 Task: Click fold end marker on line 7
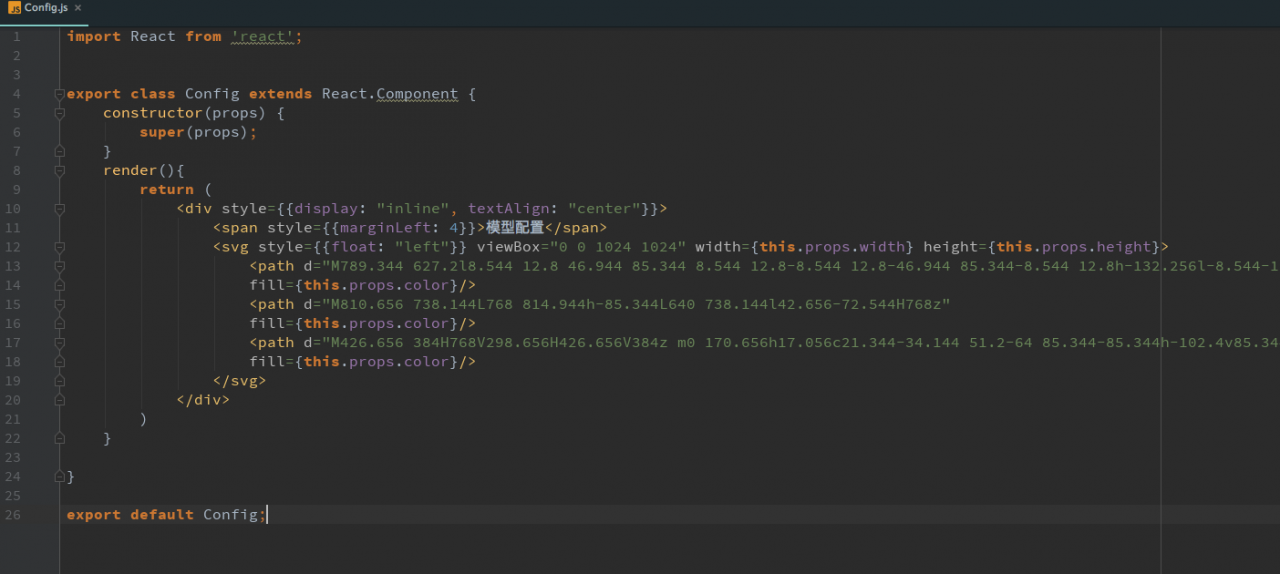pos(59,151)
